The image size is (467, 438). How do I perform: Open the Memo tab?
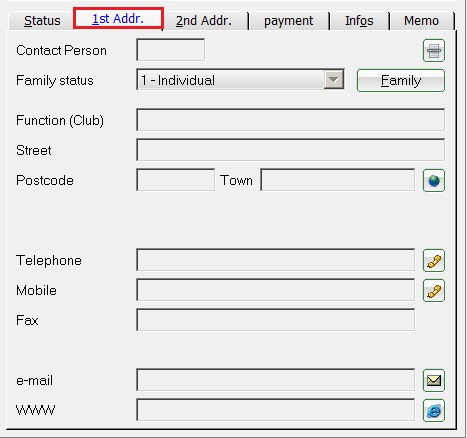(421, 21)
